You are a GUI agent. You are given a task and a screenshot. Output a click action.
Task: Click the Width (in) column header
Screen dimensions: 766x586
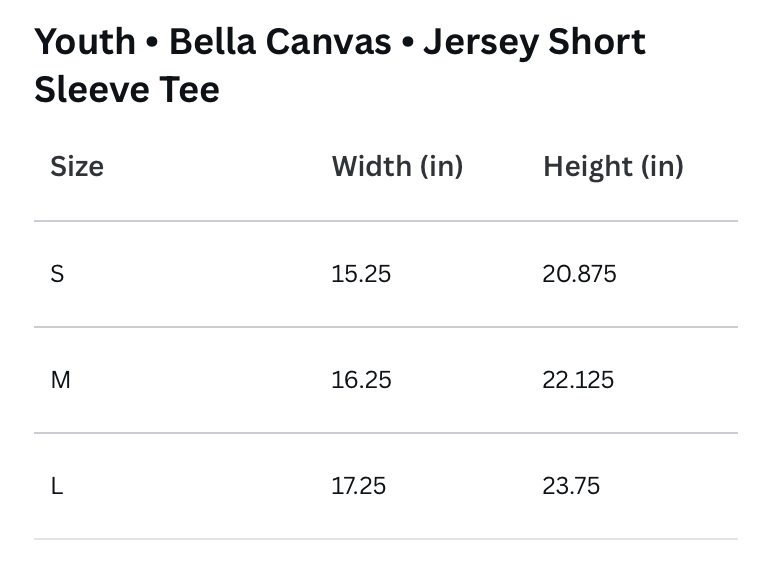[397, 167]
